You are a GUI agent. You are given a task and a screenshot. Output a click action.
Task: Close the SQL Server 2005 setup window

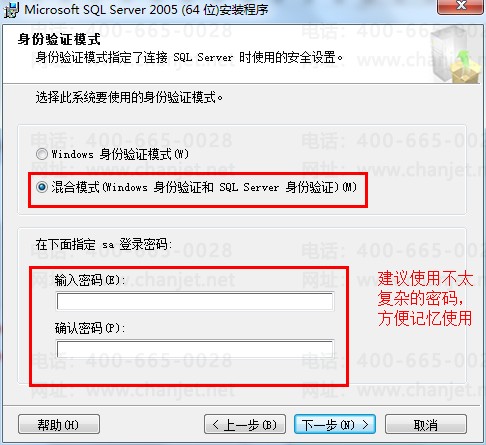coord(460,7)
